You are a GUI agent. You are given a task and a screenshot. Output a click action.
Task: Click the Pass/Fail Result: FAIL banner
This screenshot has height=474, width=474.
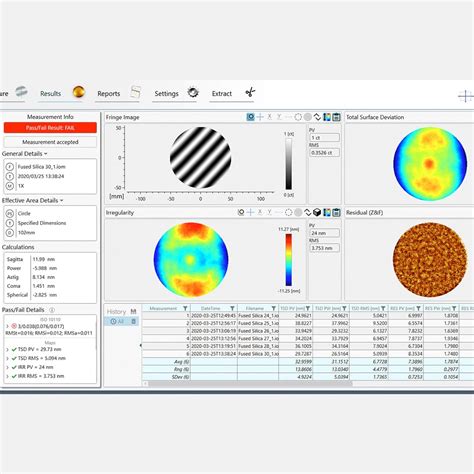click(50, 128)
